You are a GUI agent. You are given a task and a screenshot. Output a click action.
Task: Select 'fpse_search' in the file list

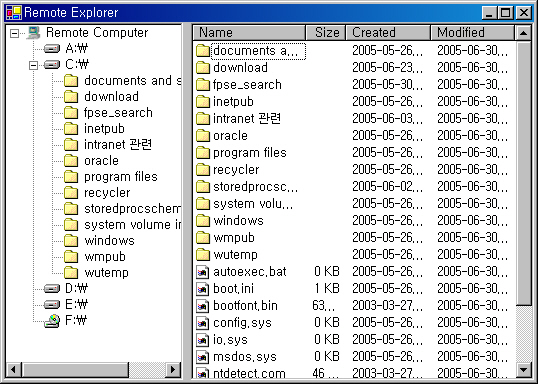[247, 85]
